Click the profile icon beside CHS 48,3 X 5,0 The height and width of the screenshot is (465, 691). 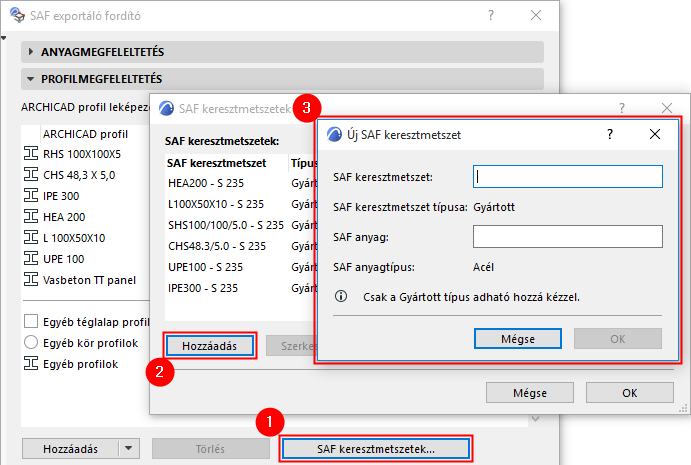[31, 175]
